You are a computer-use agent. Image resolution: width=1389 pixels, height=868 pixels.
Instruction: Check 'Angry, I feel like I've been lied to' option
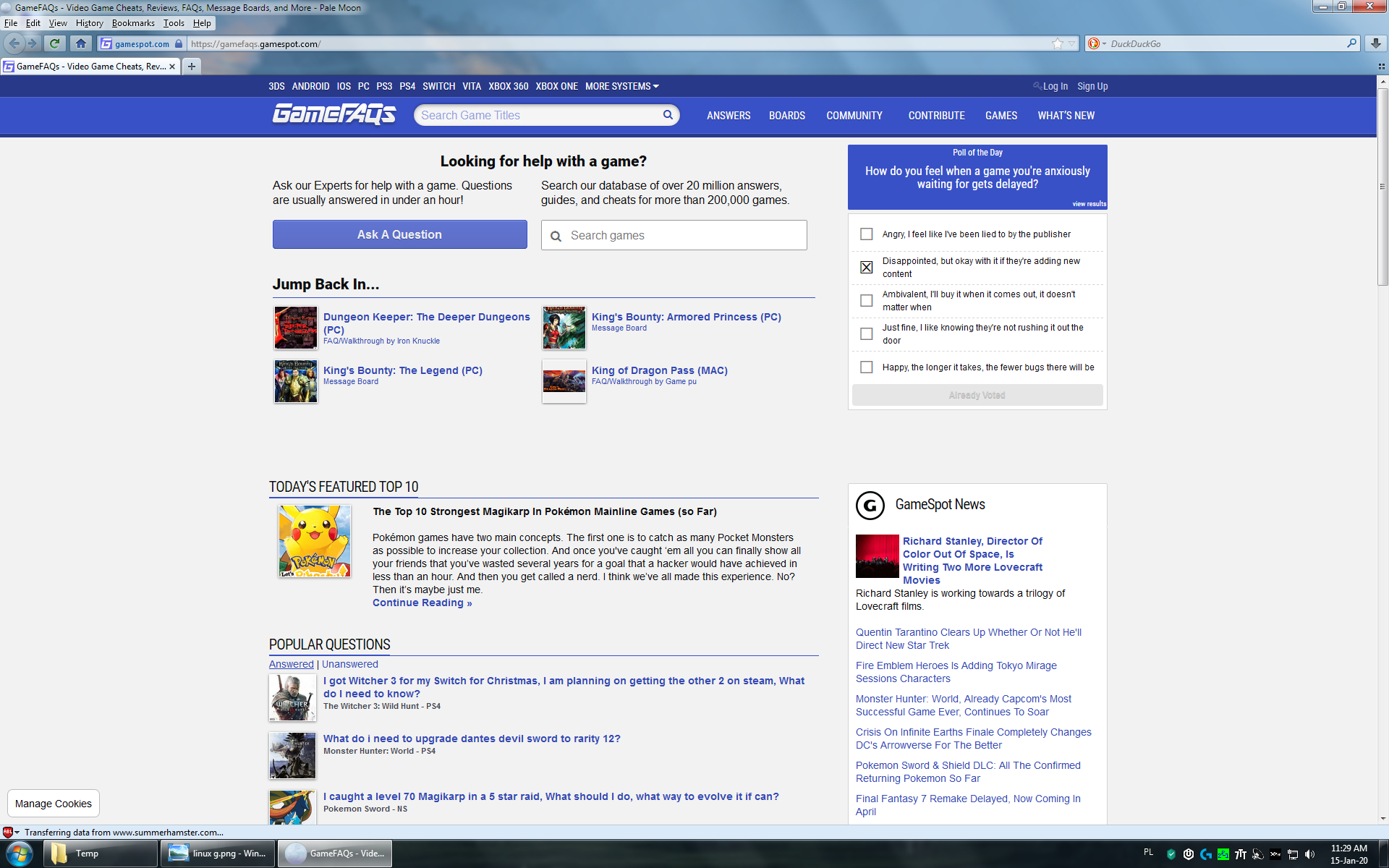coord(866,234)
